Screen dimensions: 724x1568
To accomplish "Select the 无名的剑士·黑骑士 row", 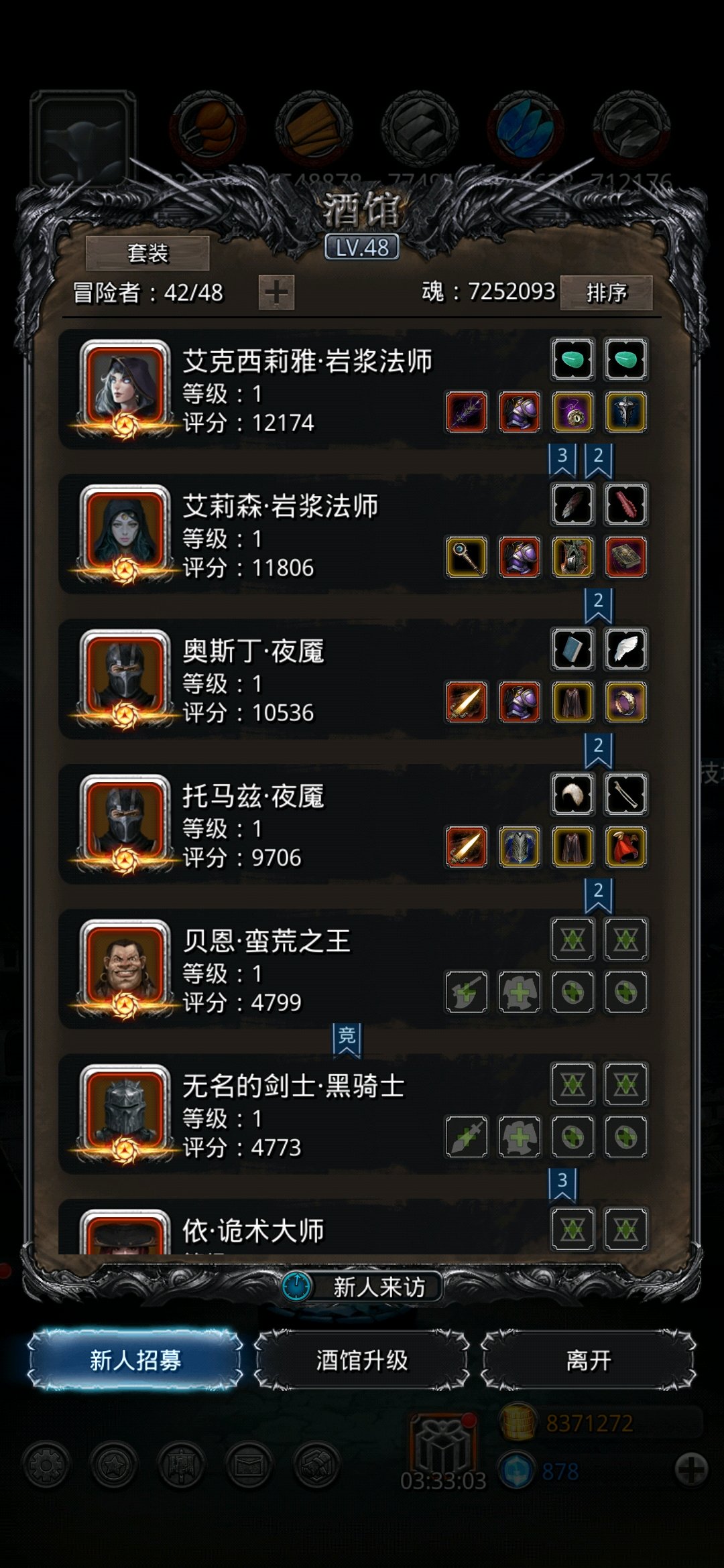I will coord(355,1114).
